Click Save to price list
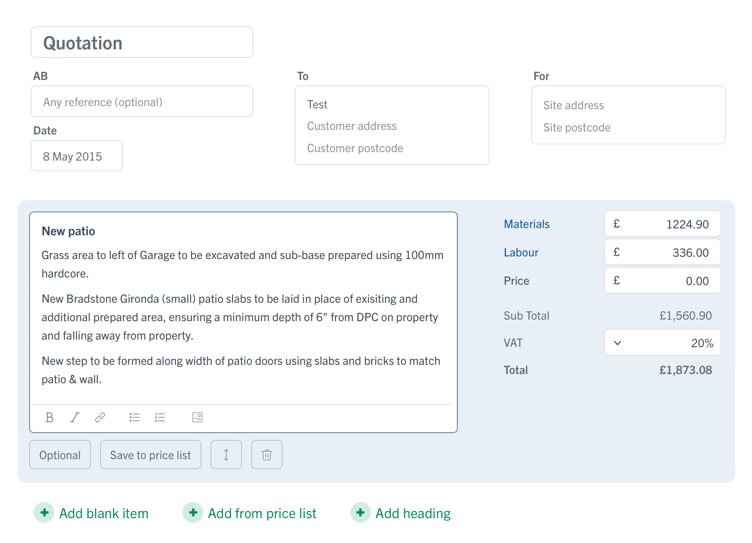Image resolution: width=752 pixels, height=543 pixels. coord(150,455)
